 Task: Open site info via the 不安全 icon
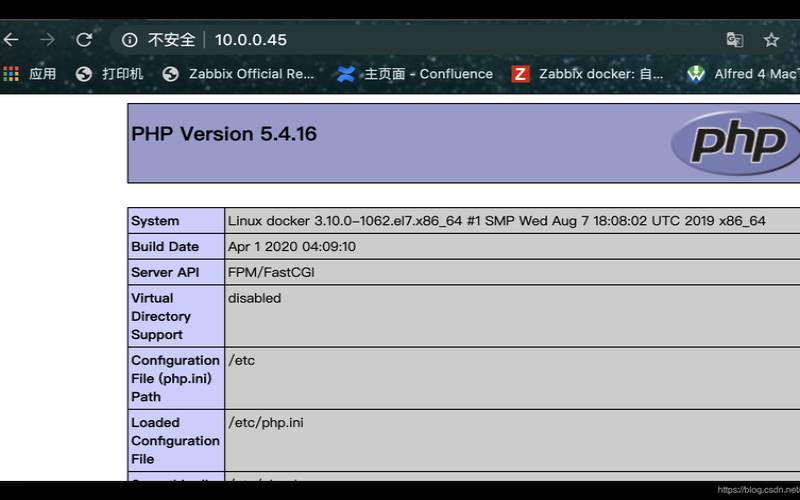click(130, 40)
